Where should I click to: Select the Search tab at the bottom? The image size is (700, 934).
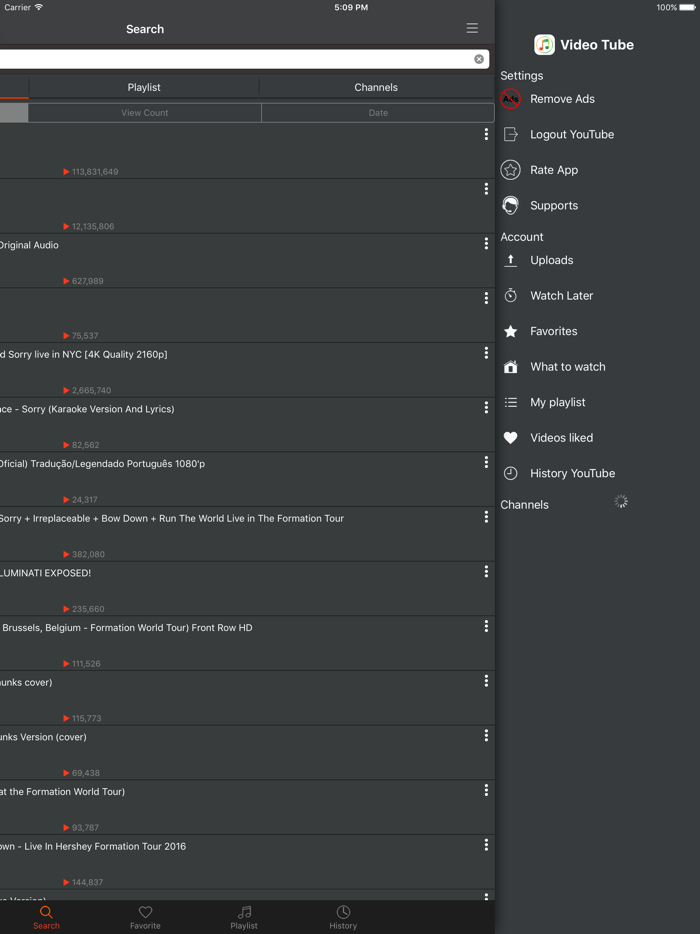(46, 917)
